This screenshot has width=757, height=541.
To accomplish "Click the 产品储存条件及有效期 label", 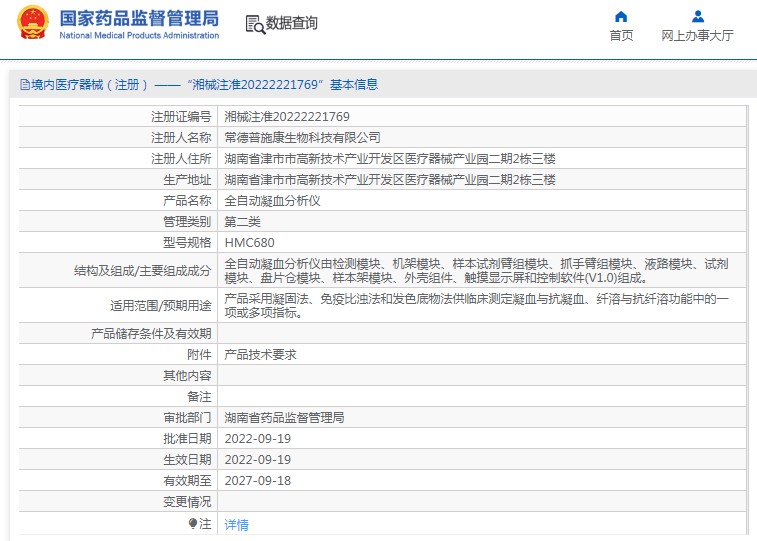I will pos(151,334).
